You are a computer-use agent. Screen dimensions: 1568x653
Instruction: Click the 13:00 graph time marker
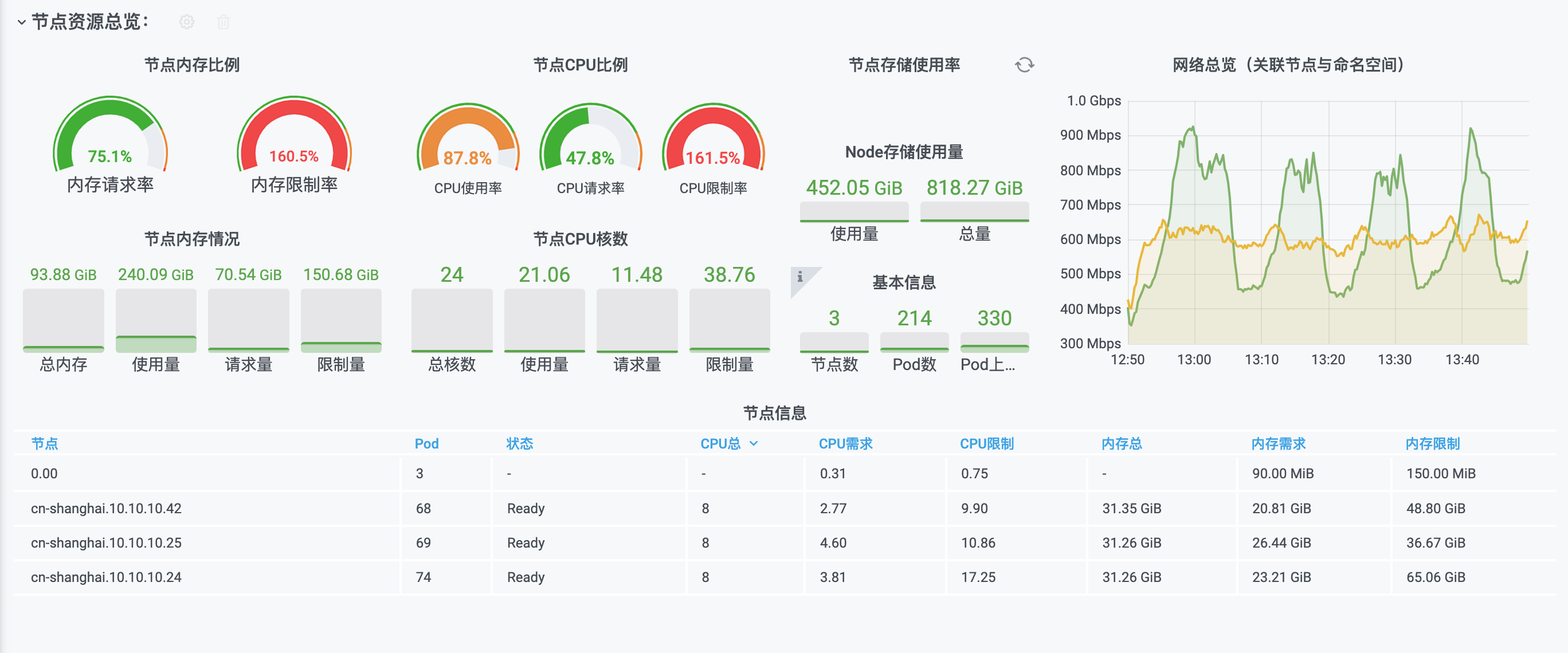[1193, 359]
